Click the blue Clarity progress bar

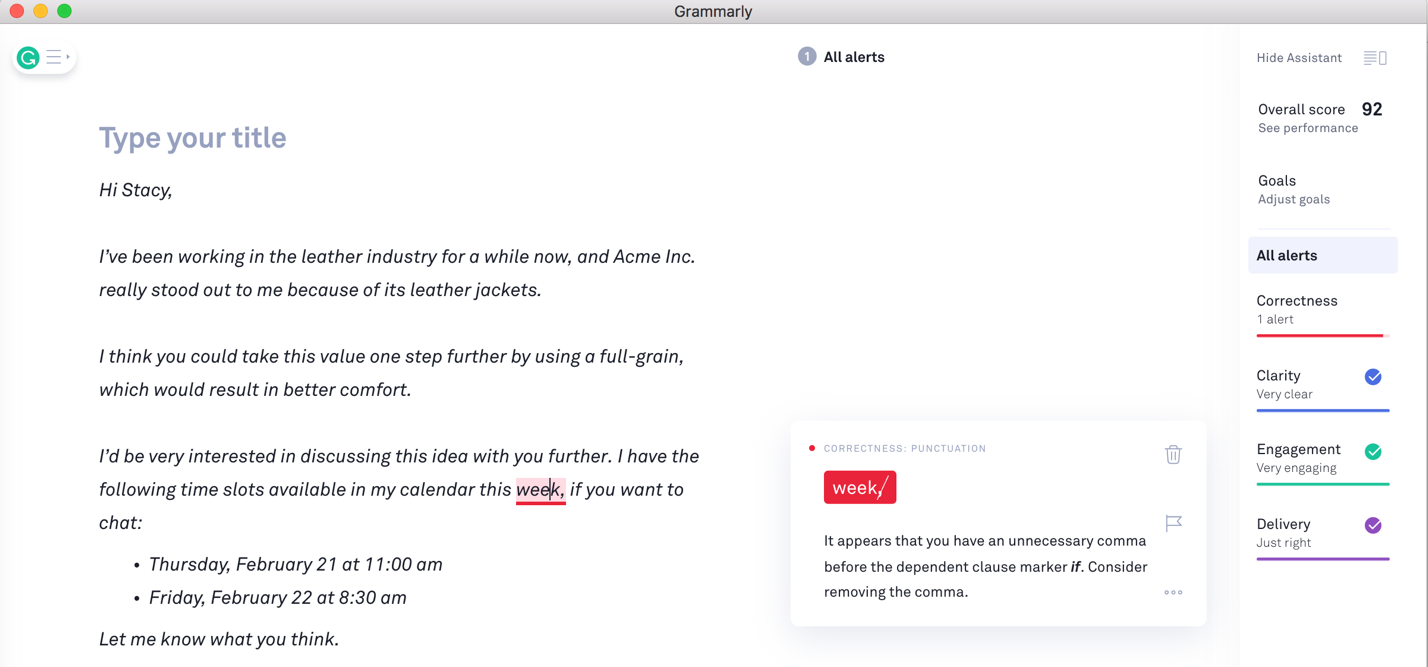1322,410
